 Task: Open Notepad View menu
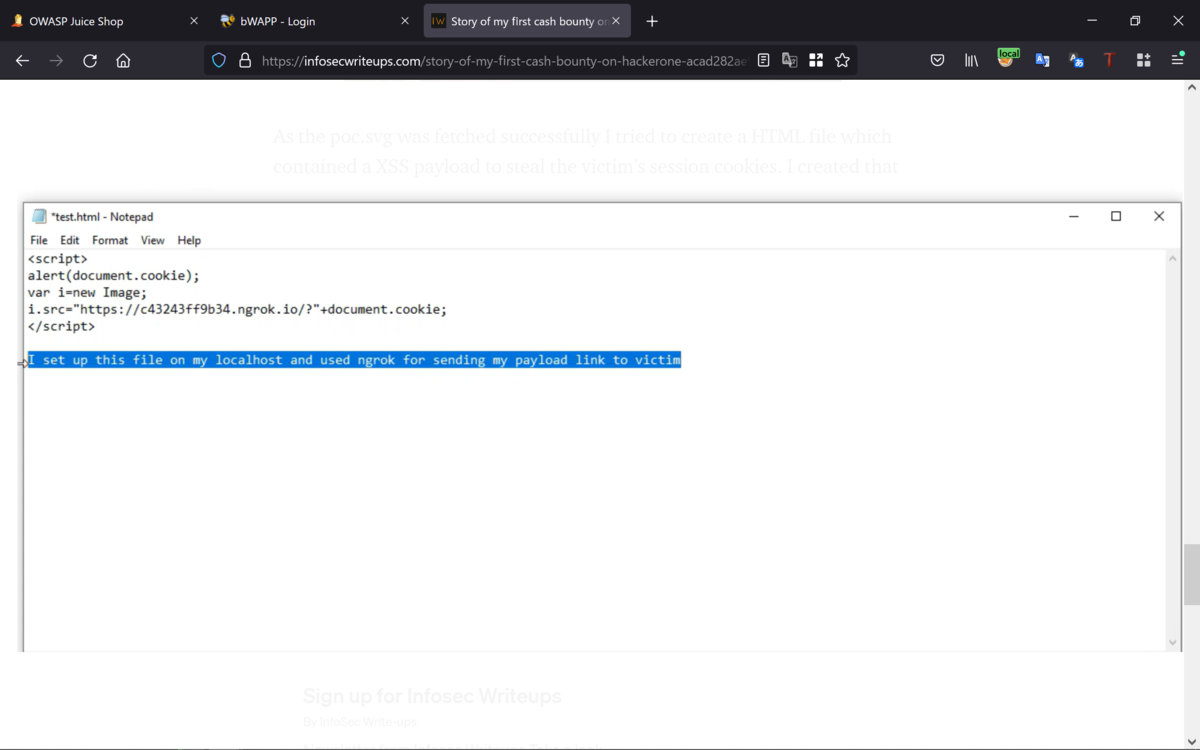152,240
